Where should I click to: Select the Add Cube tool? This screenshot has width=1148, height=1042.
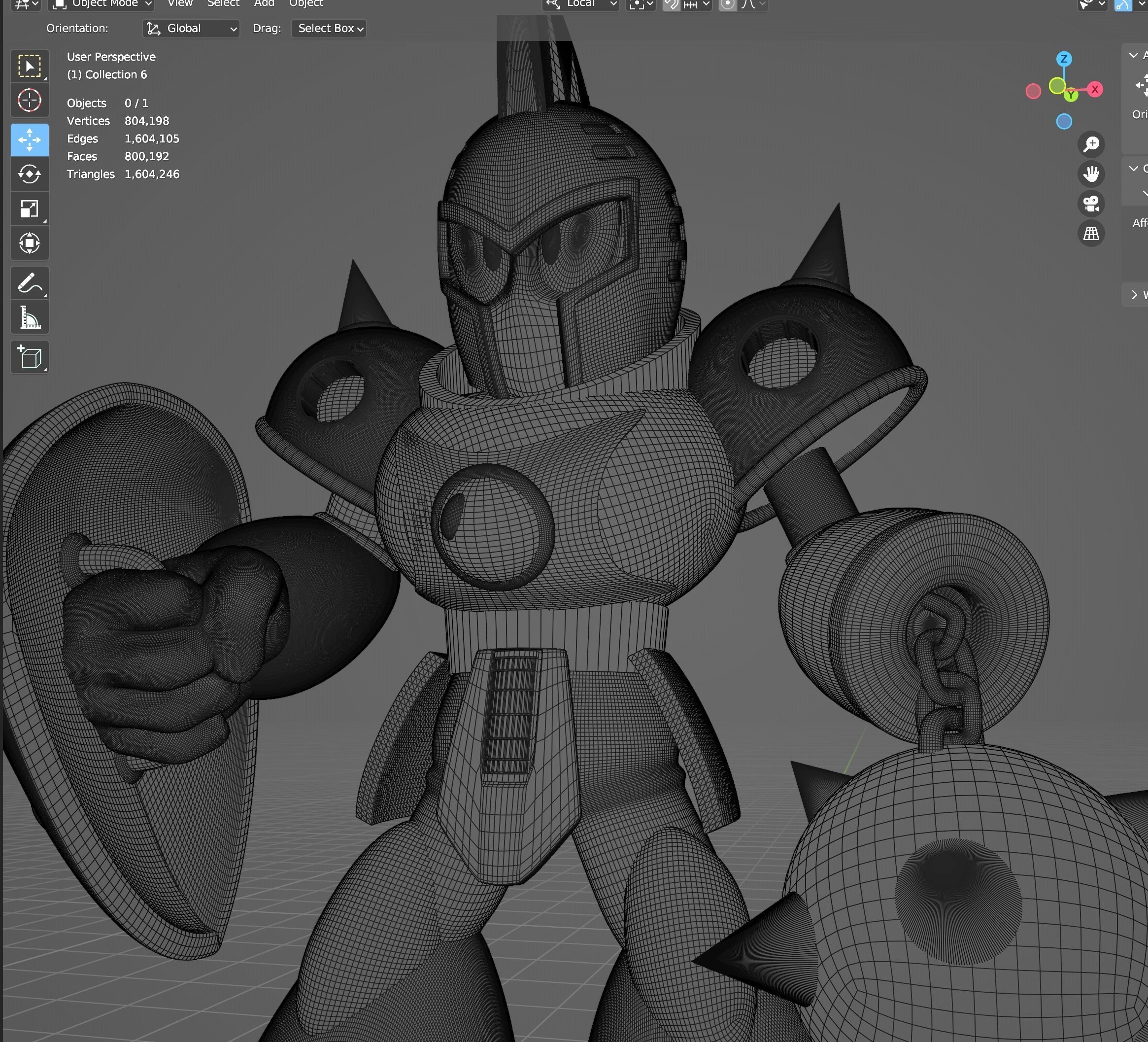(x=30, y=357)
